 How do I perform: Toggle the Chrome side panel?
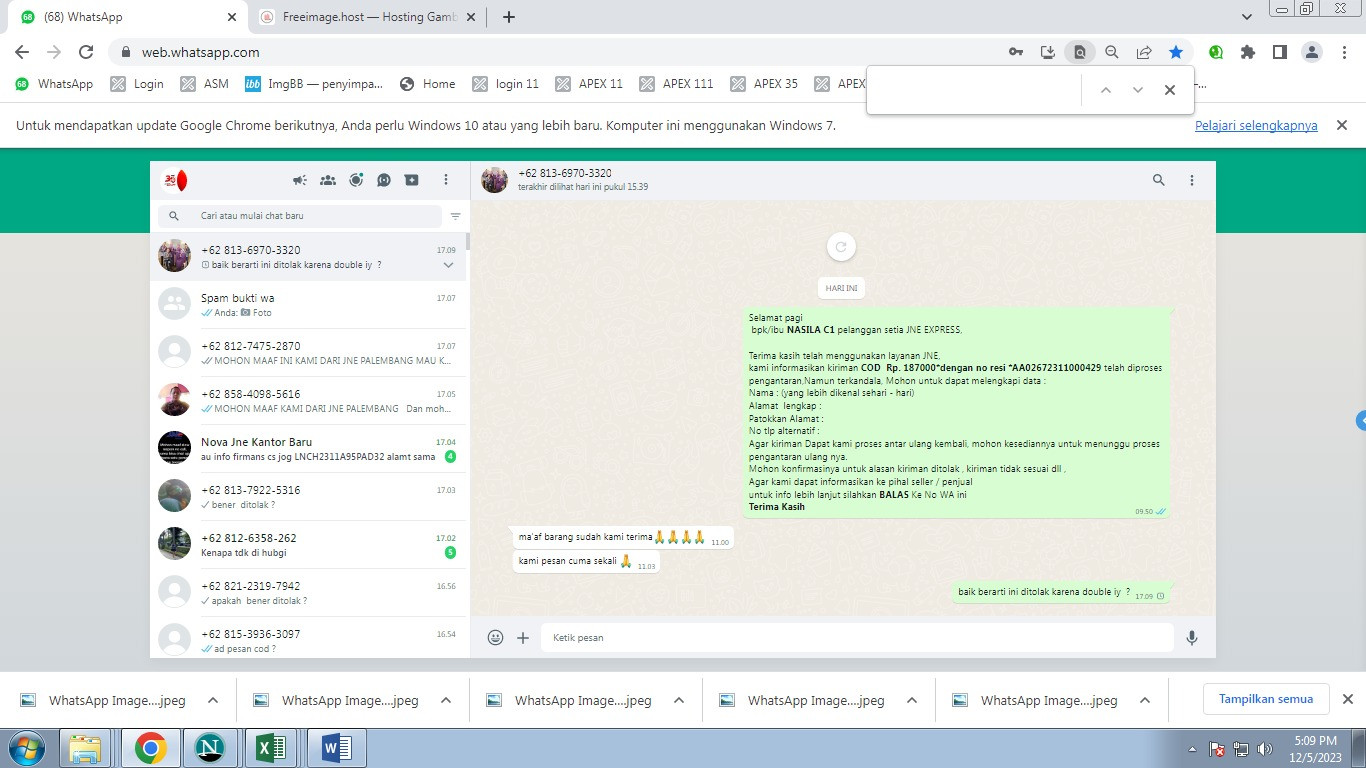pyautogui.click(x=1280, y=52)
